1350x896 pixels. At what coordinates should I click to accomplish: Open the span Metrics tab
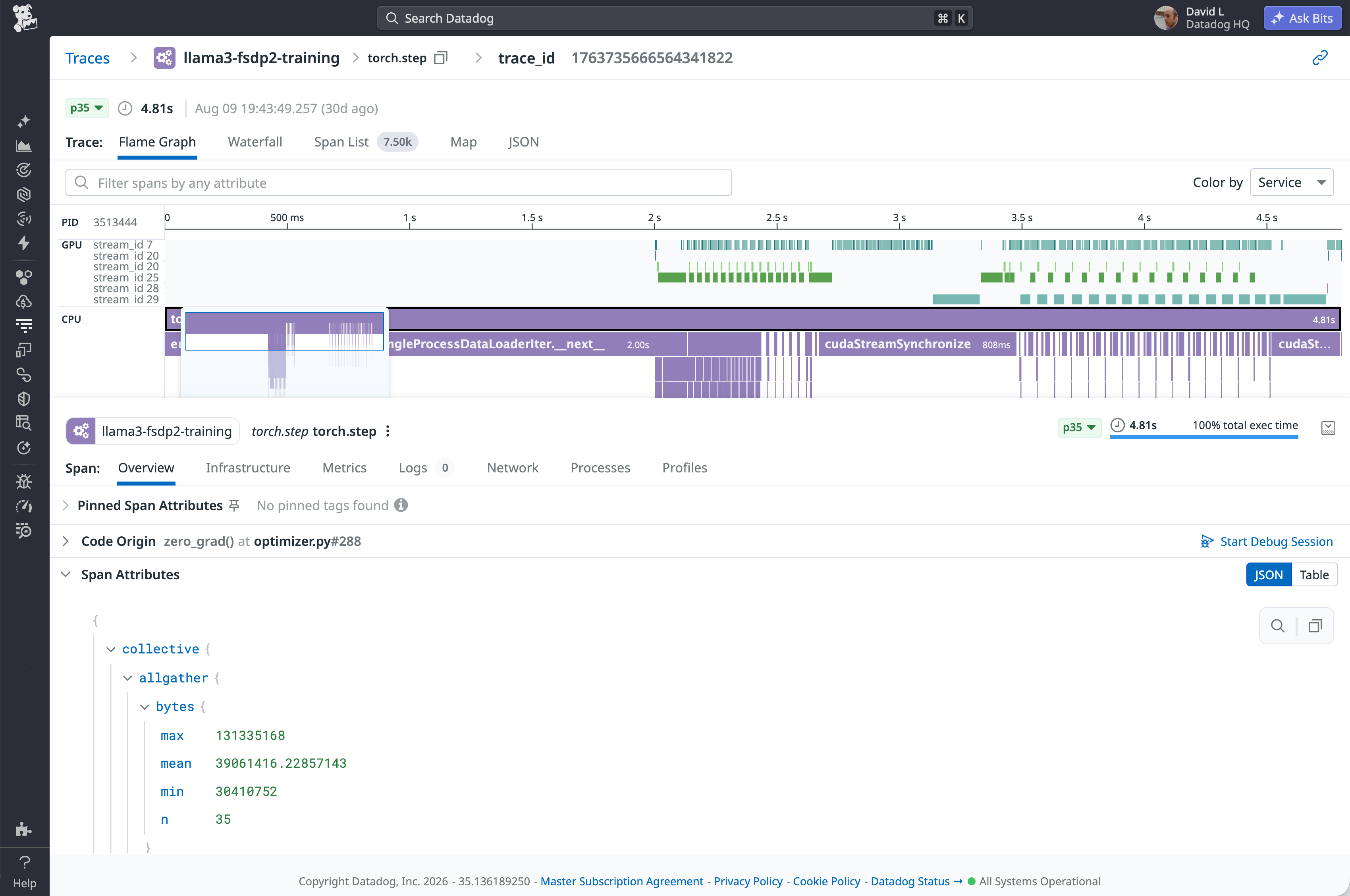345,467
